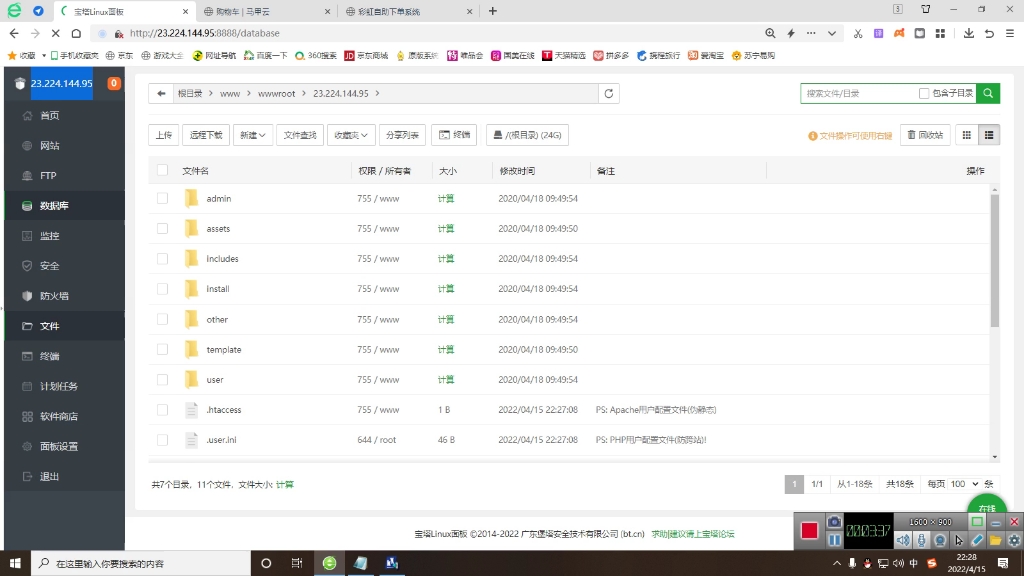Stop page loading with the X button
This screenshot has height=576, width=1024.
pyautogui.click(x=56, y=33)
